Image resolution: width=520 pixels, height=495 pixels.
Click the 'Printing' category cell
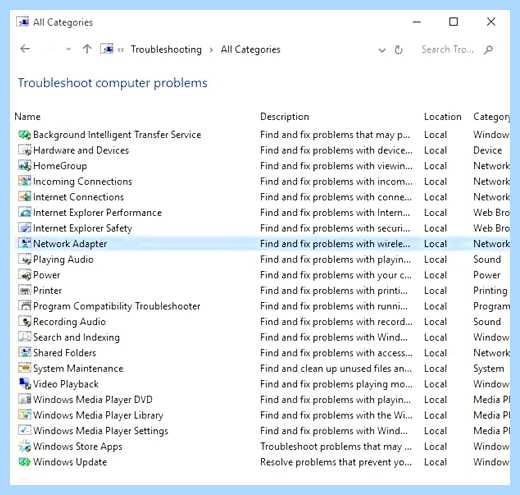[490, 291]
